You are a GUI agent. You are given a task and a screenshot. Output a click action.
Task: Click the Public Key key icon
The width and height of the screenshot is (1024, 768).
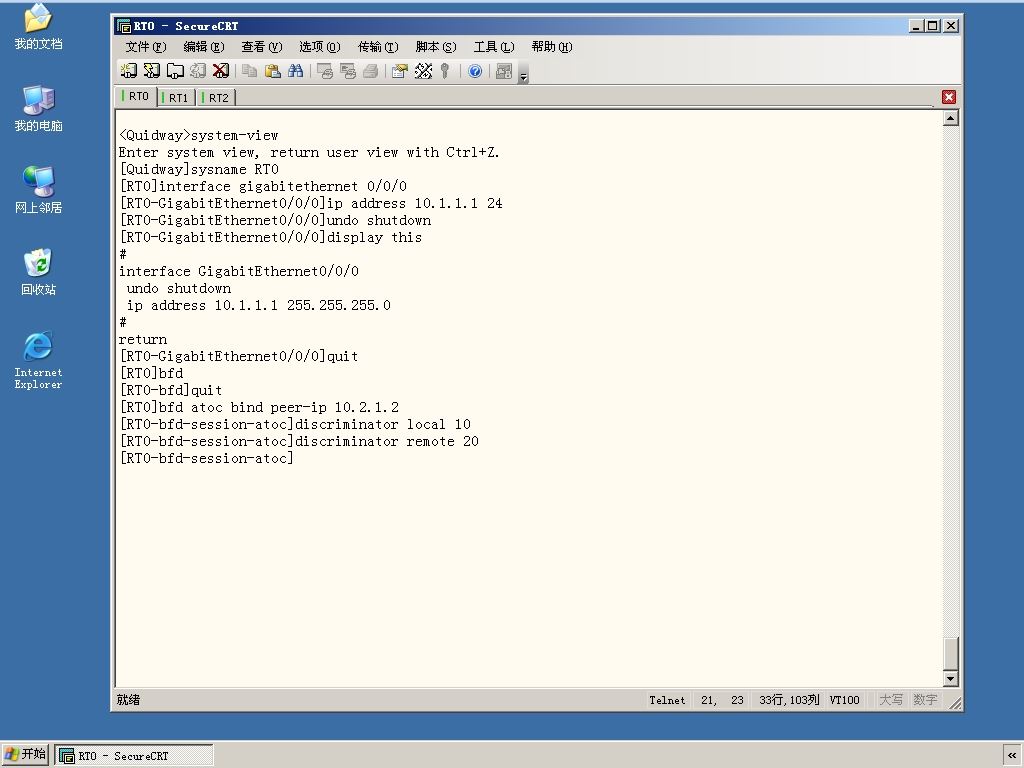[445, 71]
